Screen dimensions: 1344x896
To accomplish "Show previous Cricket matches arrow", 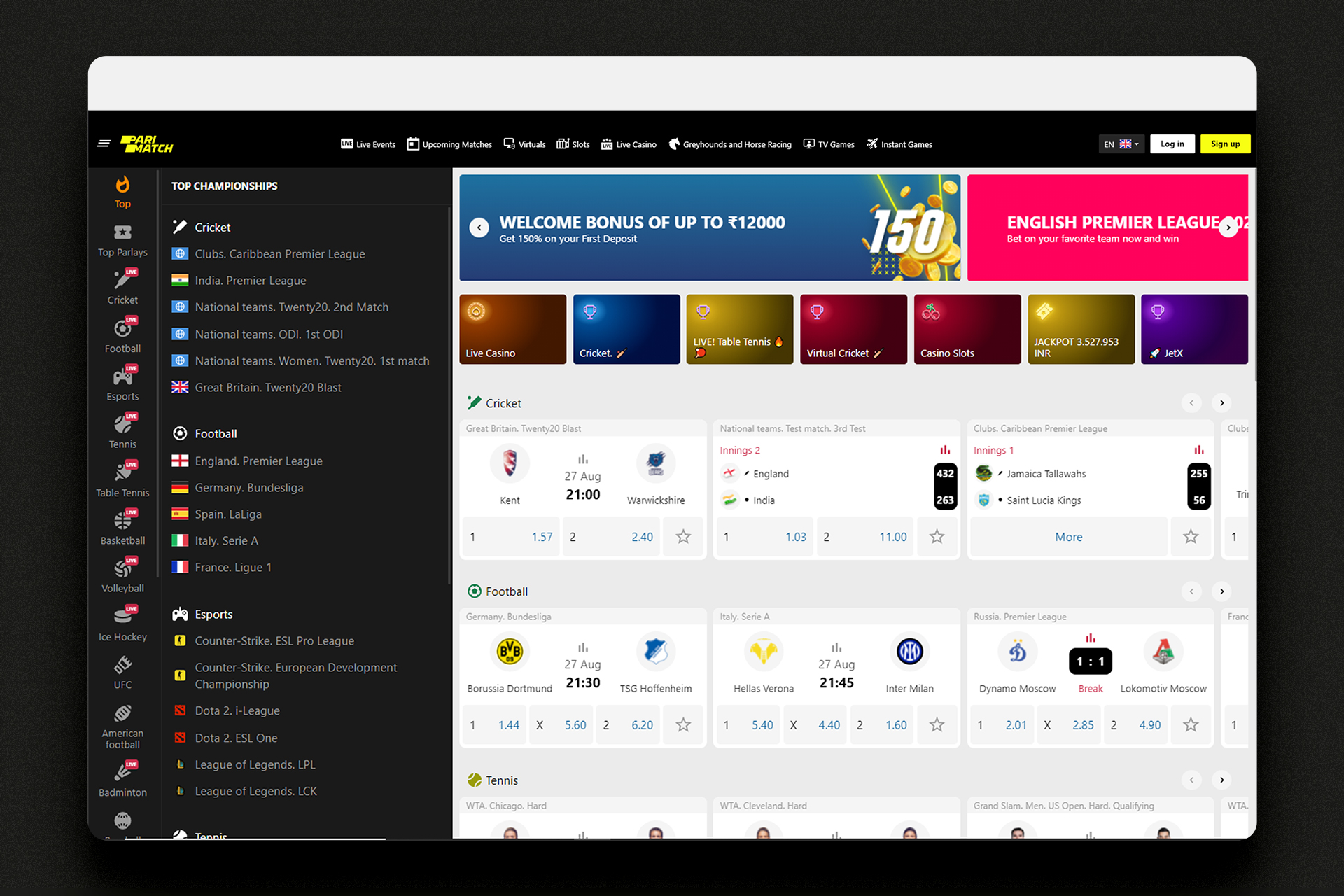I will [1191, 403].
